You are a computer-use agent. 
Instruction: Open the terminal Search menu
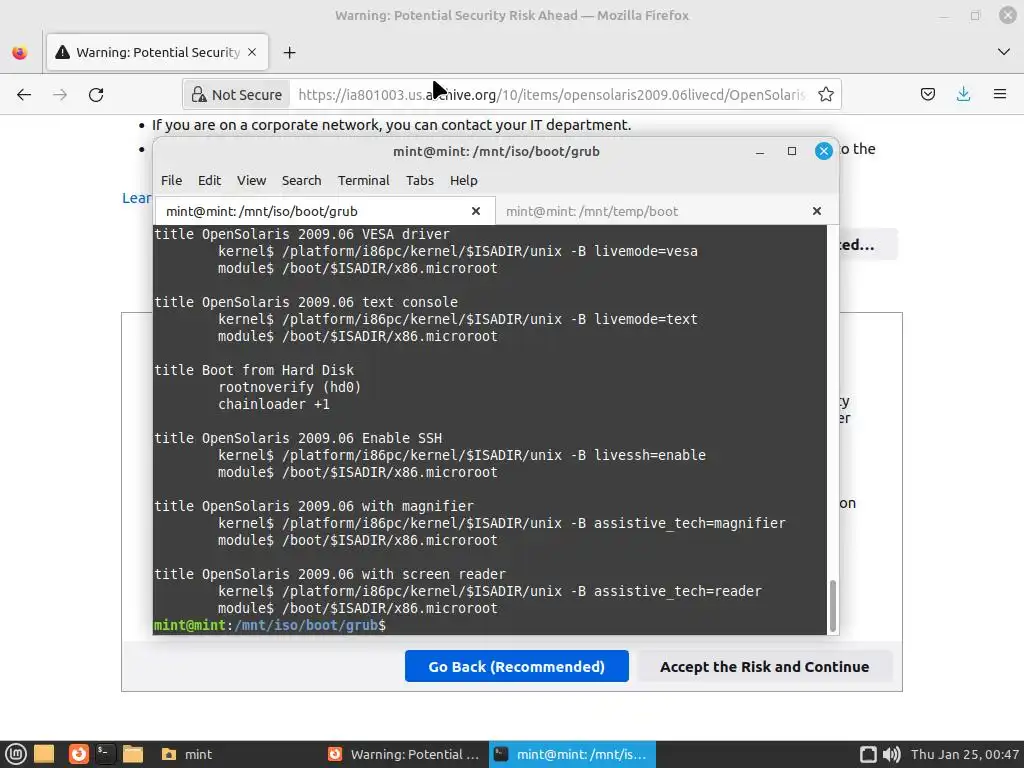tap(301, 180)
